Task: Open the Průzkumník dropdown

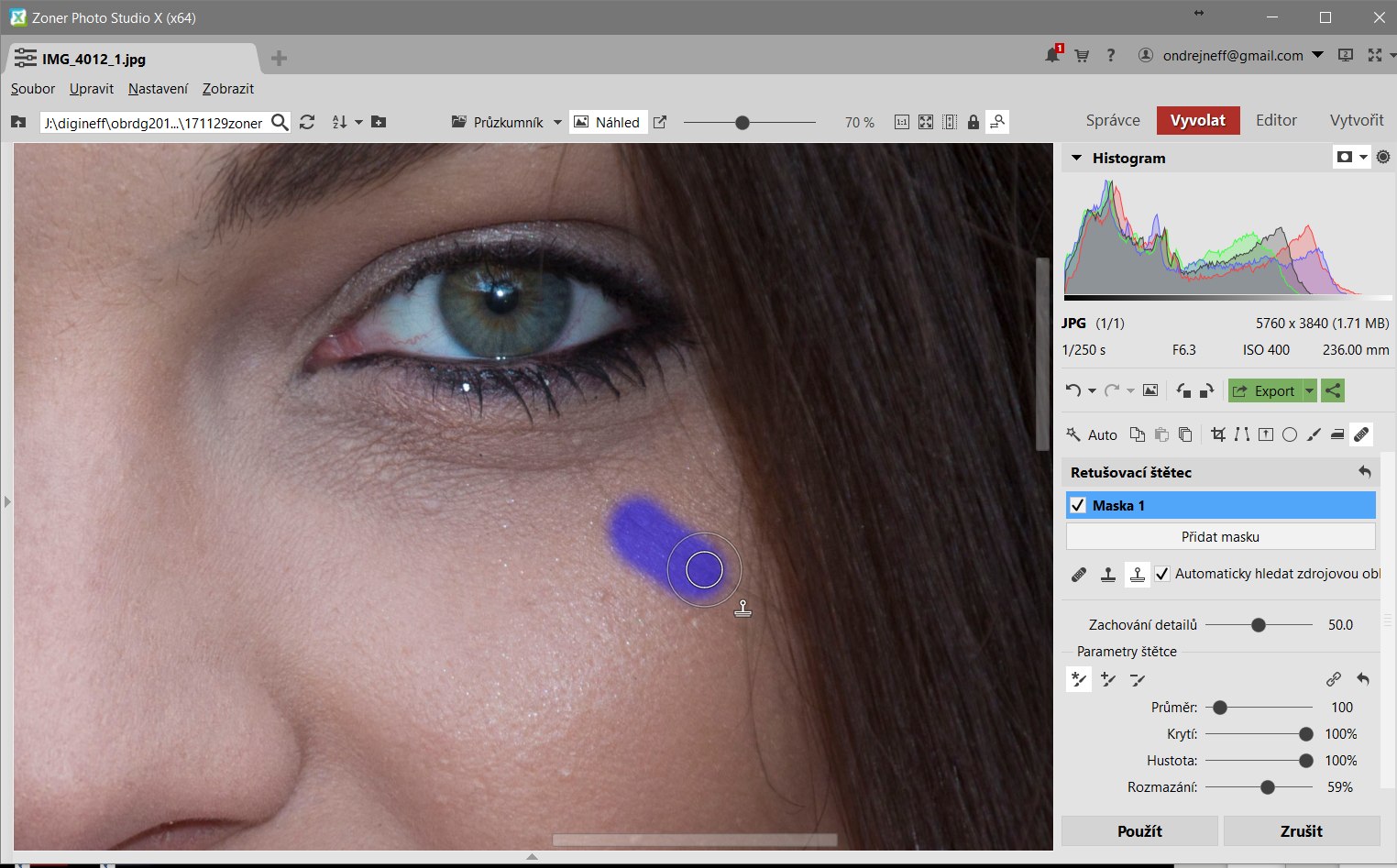Action: (556, 122)
